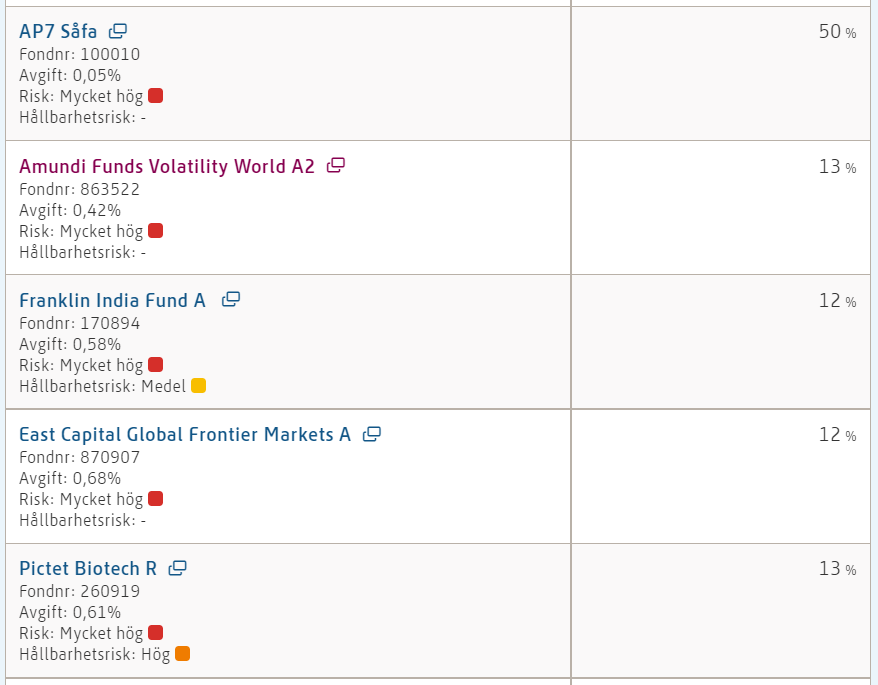Image resolution: width=878 pixels, height=685 pixels.
Task: Click yellow Medel sustainability indicator for Franklin India
Action: click(198, 386)
